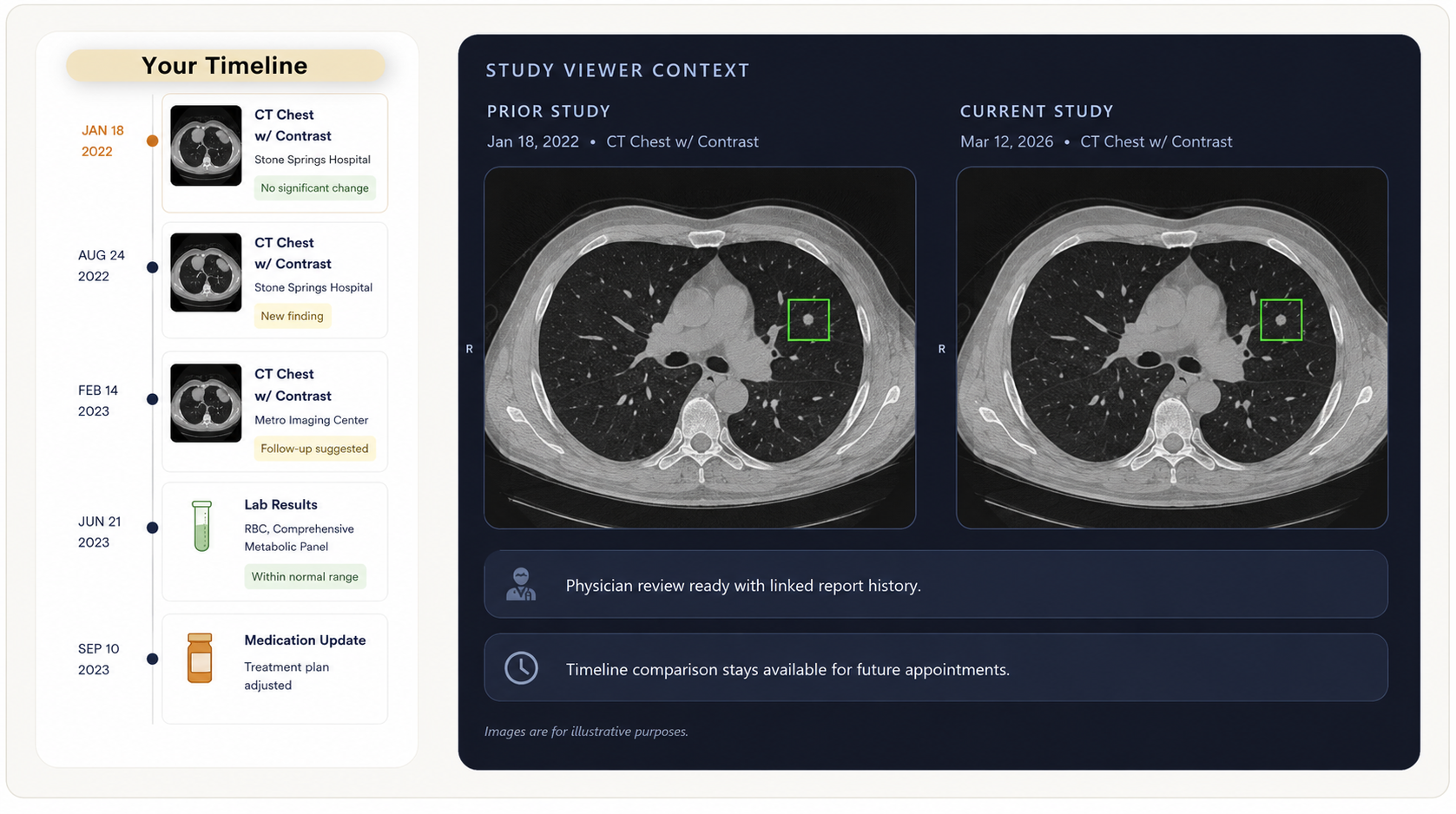Open the Jan 18 2022 CT thumbnail
The image size is (1456, 814).
tap(206, 146)
